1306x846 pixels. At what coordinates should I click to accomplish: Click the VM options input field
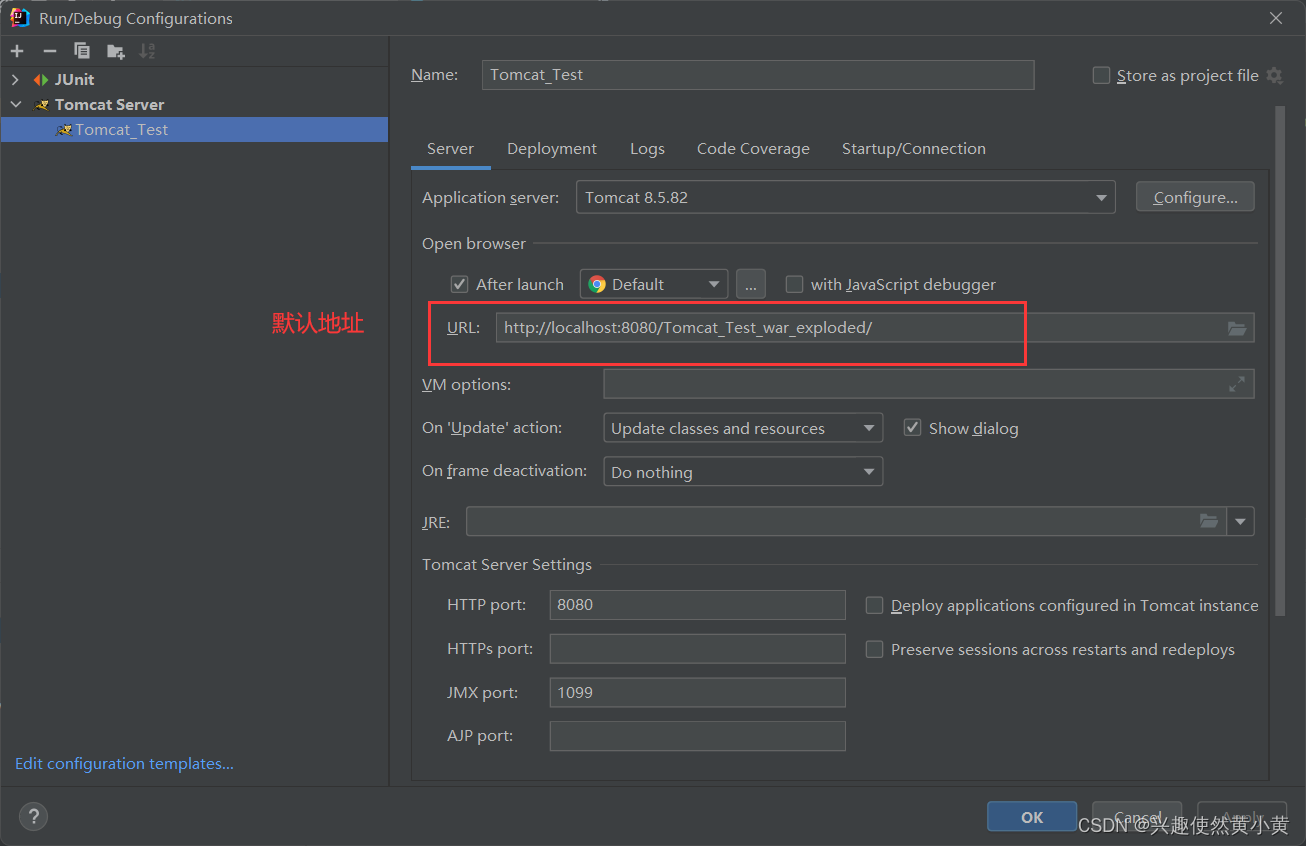(x=929, y=384)
